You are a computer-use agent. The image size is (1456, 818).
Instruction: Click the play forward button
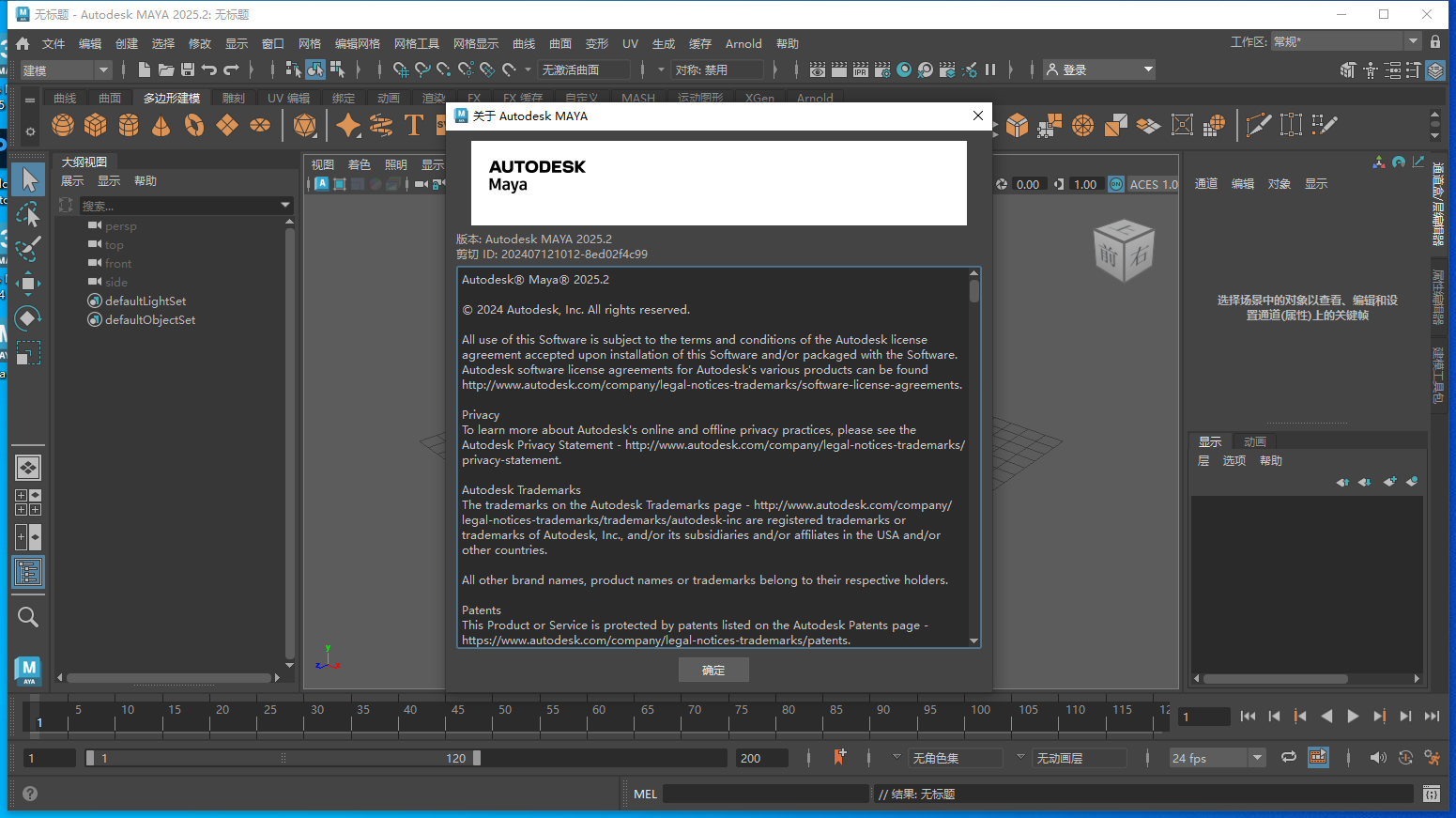[x=1353, y=717]
